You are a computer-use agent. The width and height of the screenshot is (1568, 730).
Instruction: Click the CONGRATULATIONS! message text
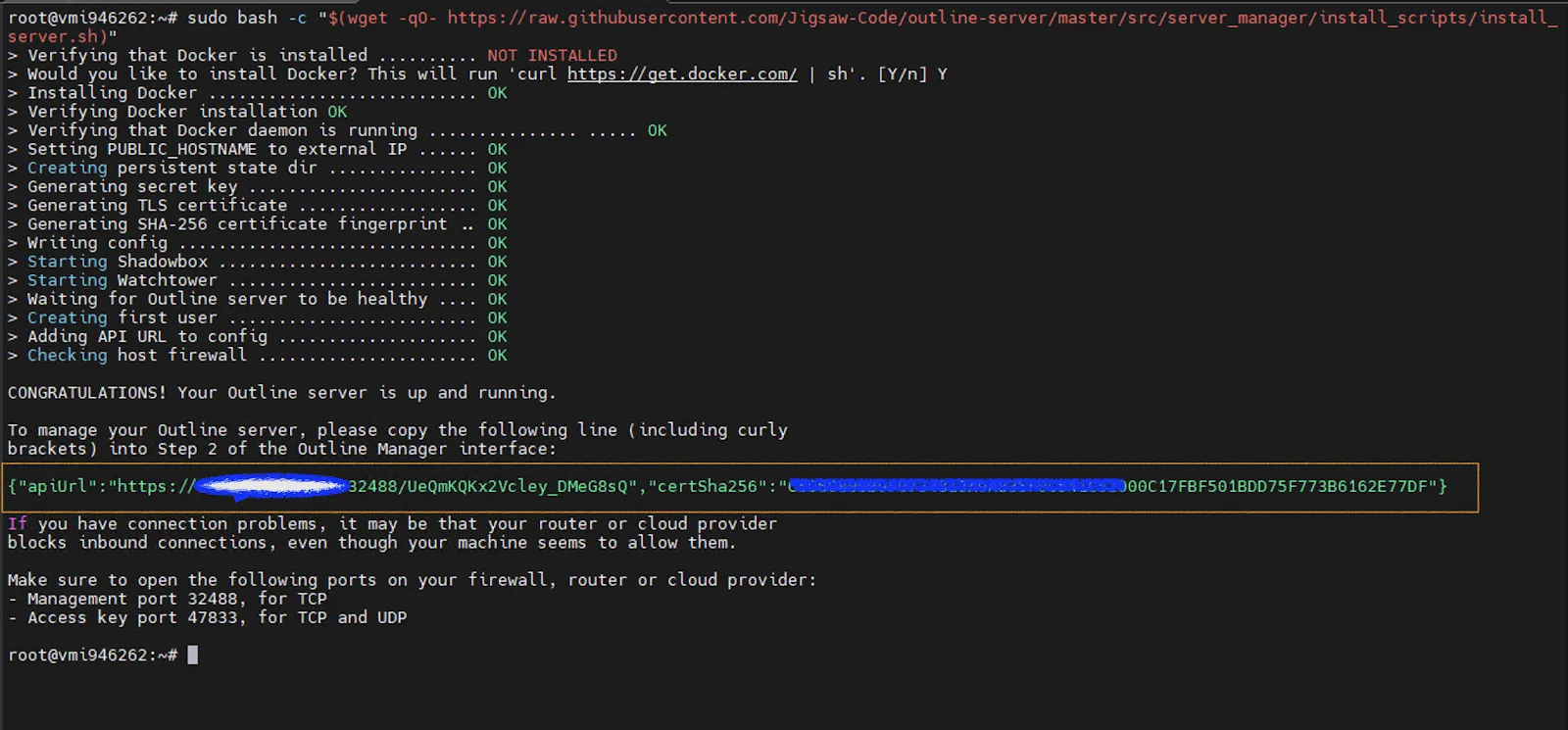click(x=87, y=393)
